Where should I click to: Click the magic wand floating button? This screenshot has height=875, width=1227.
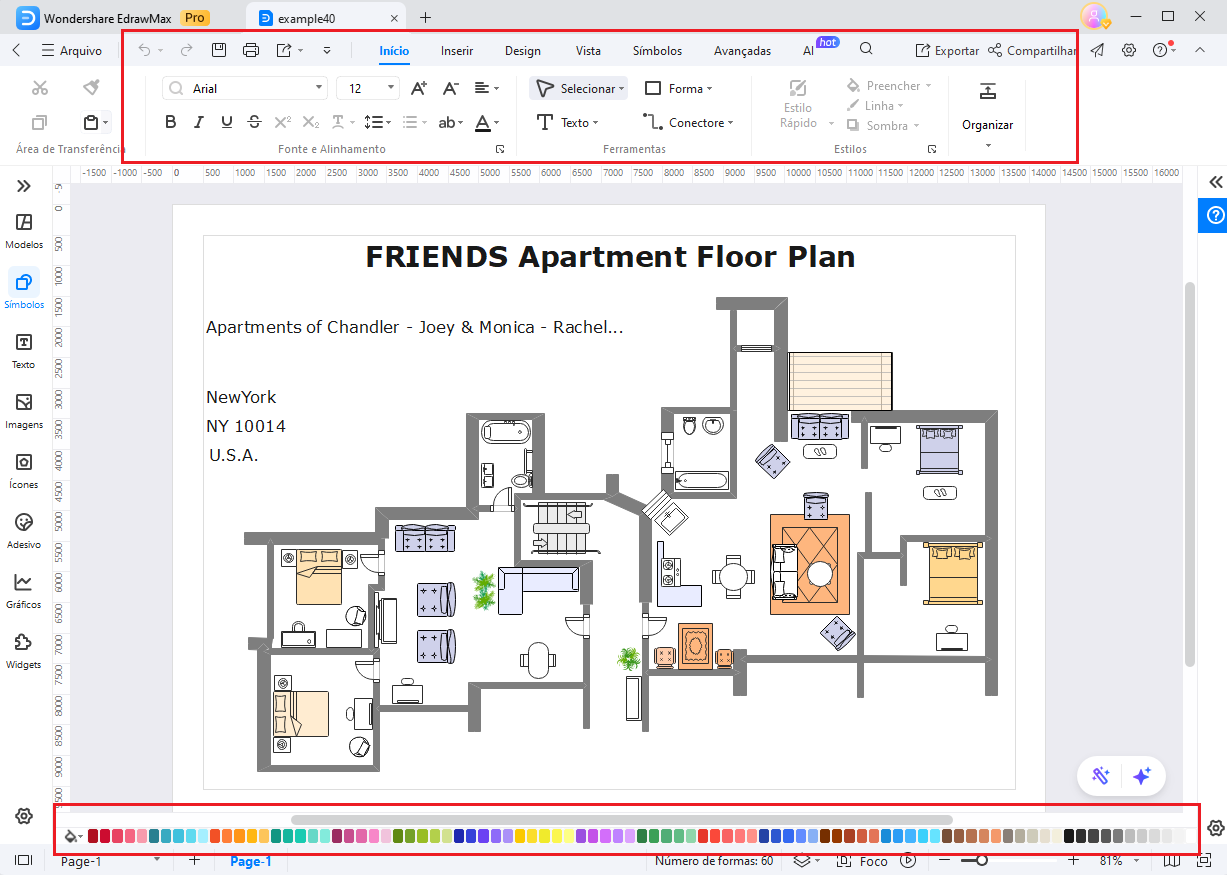1101,776
